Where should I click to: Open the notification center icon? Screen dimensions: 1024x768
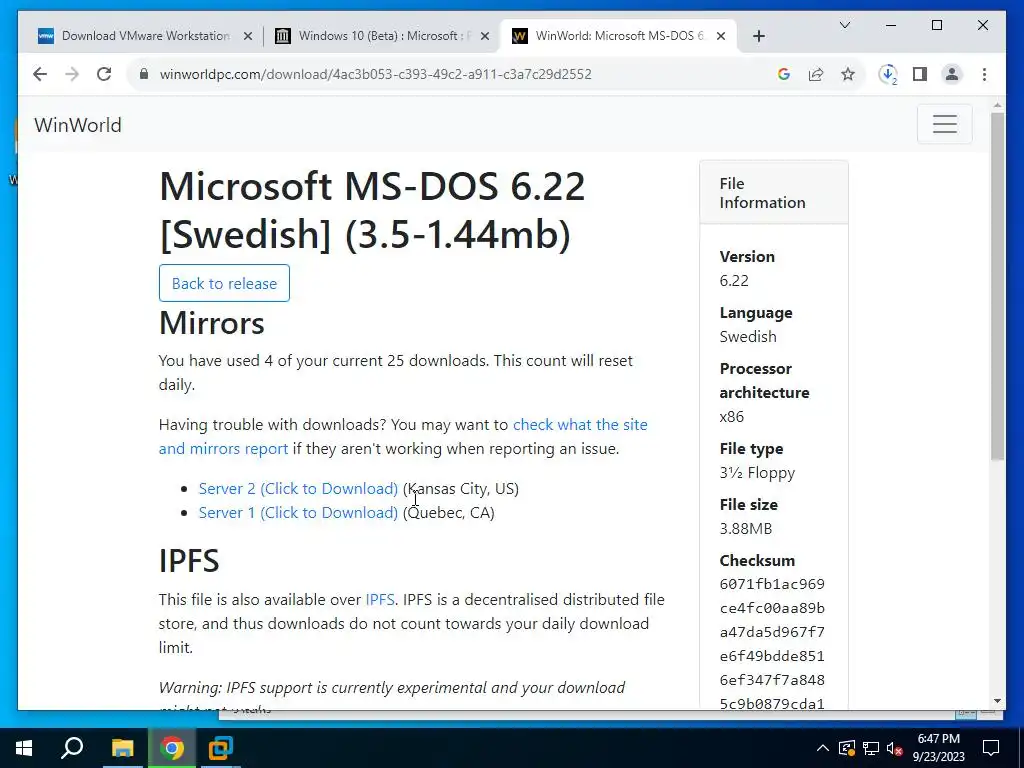click(991, 748)
